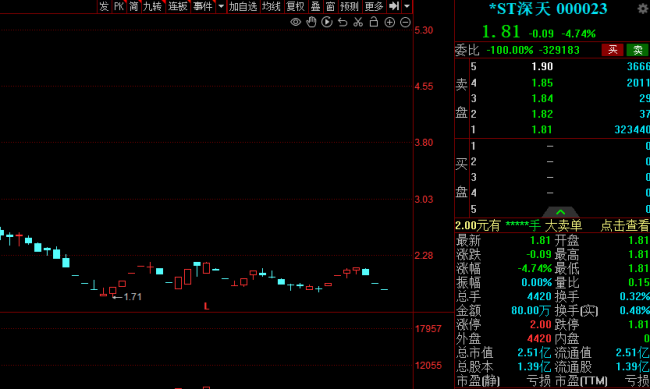Click the jump-to-end arrow icon
This screenshot has height=389, width=650.
(x=394, y=6)
